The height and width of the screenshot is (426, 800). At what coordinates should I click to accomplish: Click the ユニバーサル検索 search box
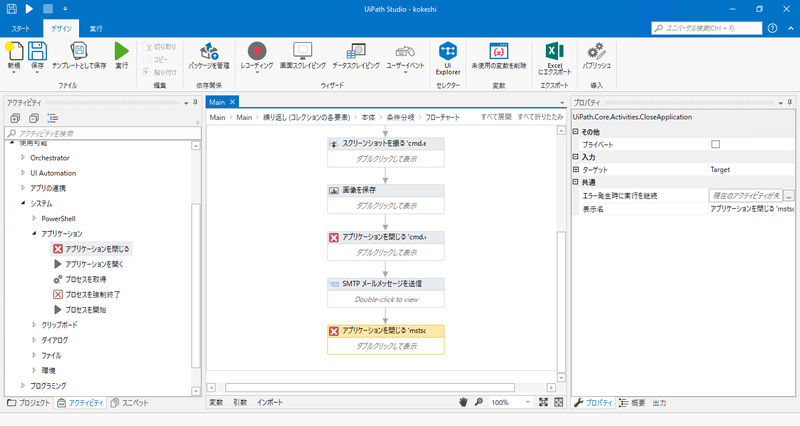(707, 28)
